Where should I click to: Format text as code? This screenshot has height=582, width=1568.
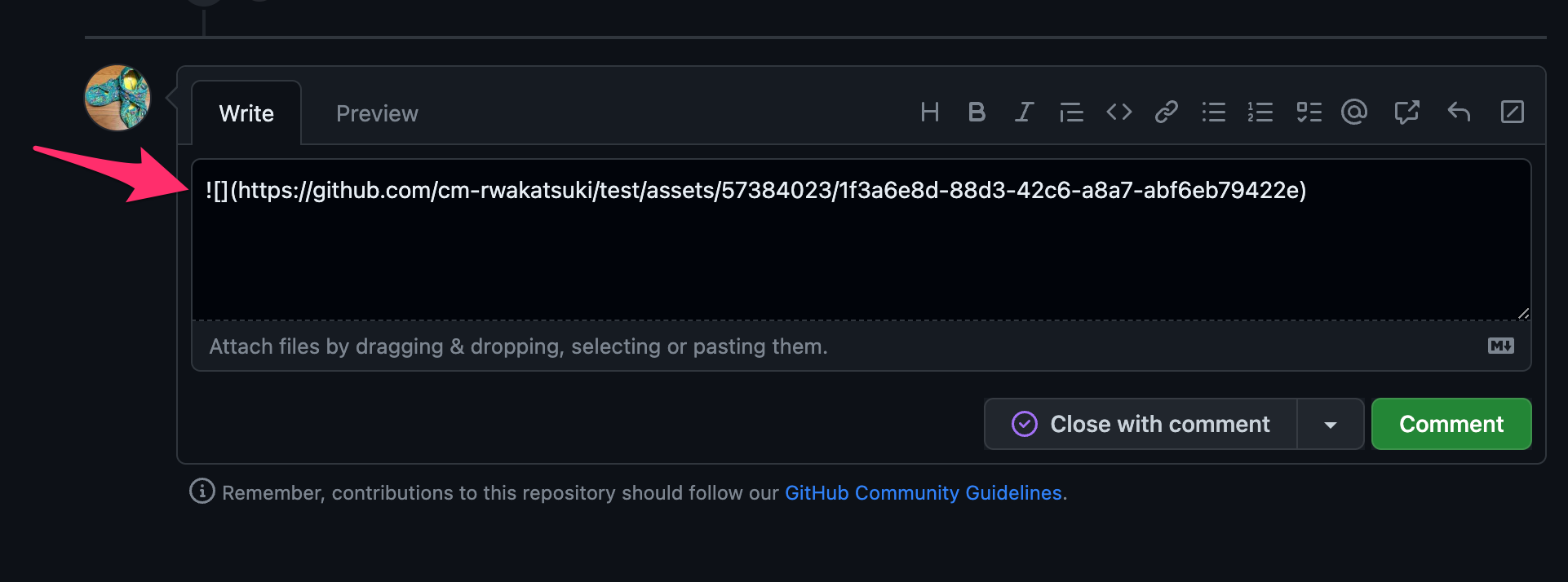click(x=1118, y=112)
